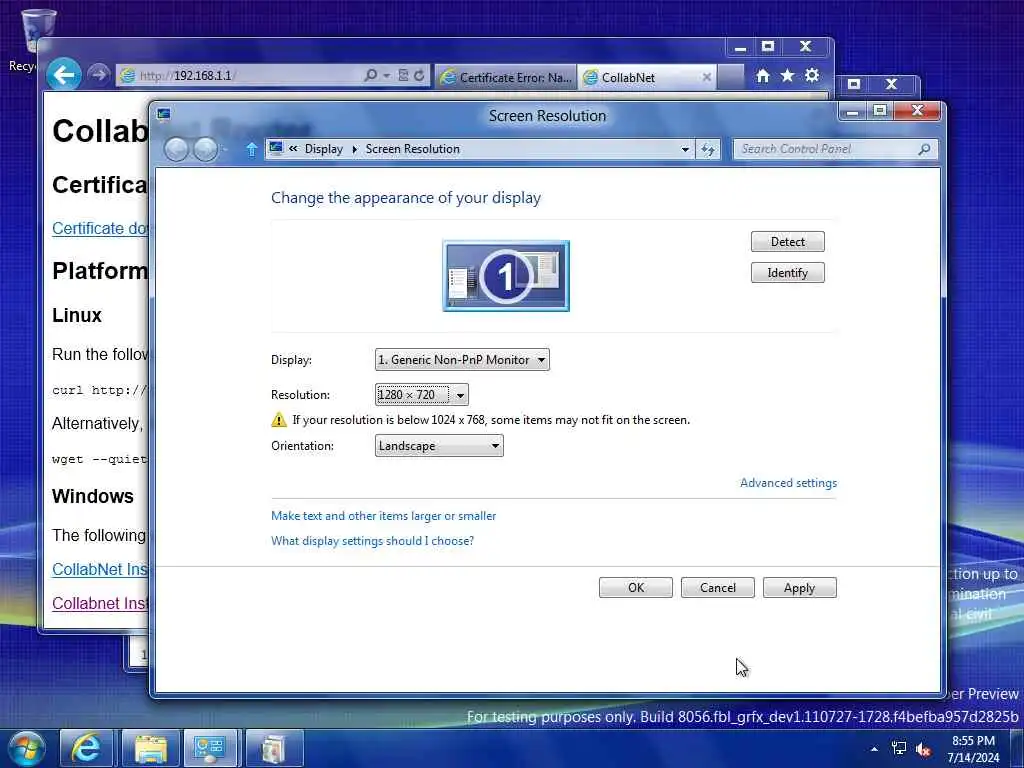Click the Certificate download link in IE page

point(101,229)
